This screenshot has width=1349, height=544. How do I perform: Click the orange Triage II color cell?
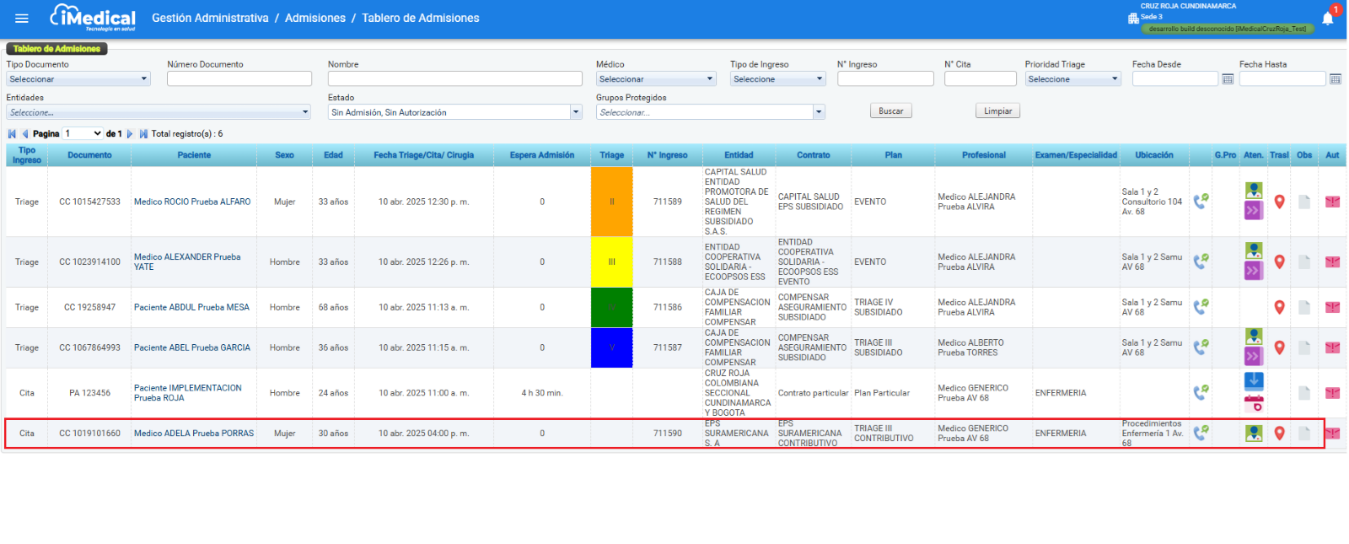coord(611,201)
